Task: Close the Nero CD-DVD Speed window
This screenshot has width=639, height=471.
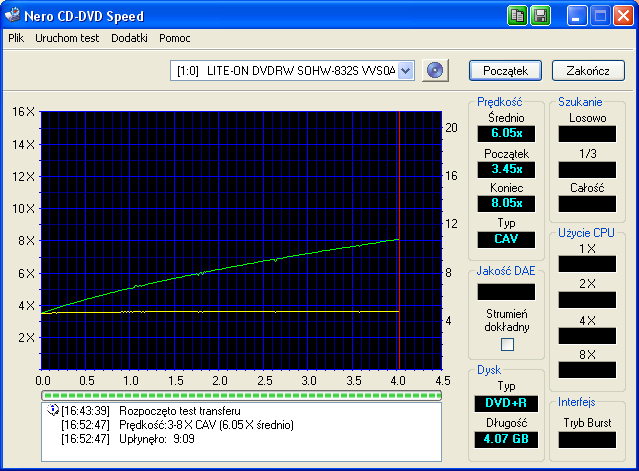Action: (x=624, y=16)
